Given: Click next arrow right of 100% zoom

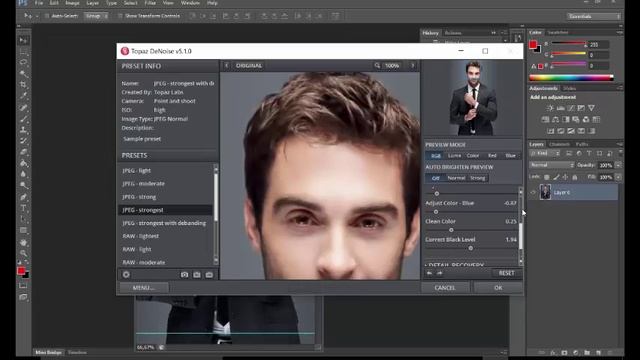Looking at the screenshot, I should point(413,65).
